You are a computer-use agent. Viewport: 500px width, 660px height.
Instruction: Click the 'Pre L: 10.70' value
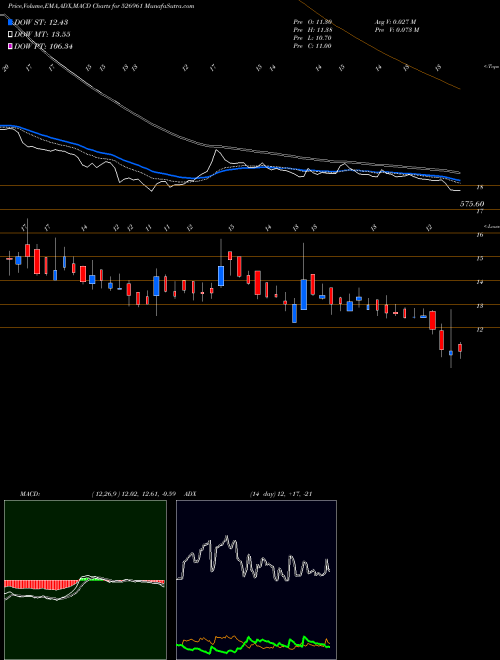(313, 38)
